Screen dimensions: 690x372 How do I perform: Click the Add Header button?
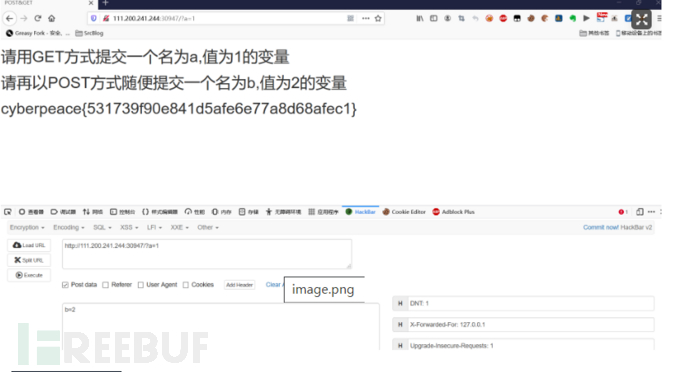pos(239,285)
